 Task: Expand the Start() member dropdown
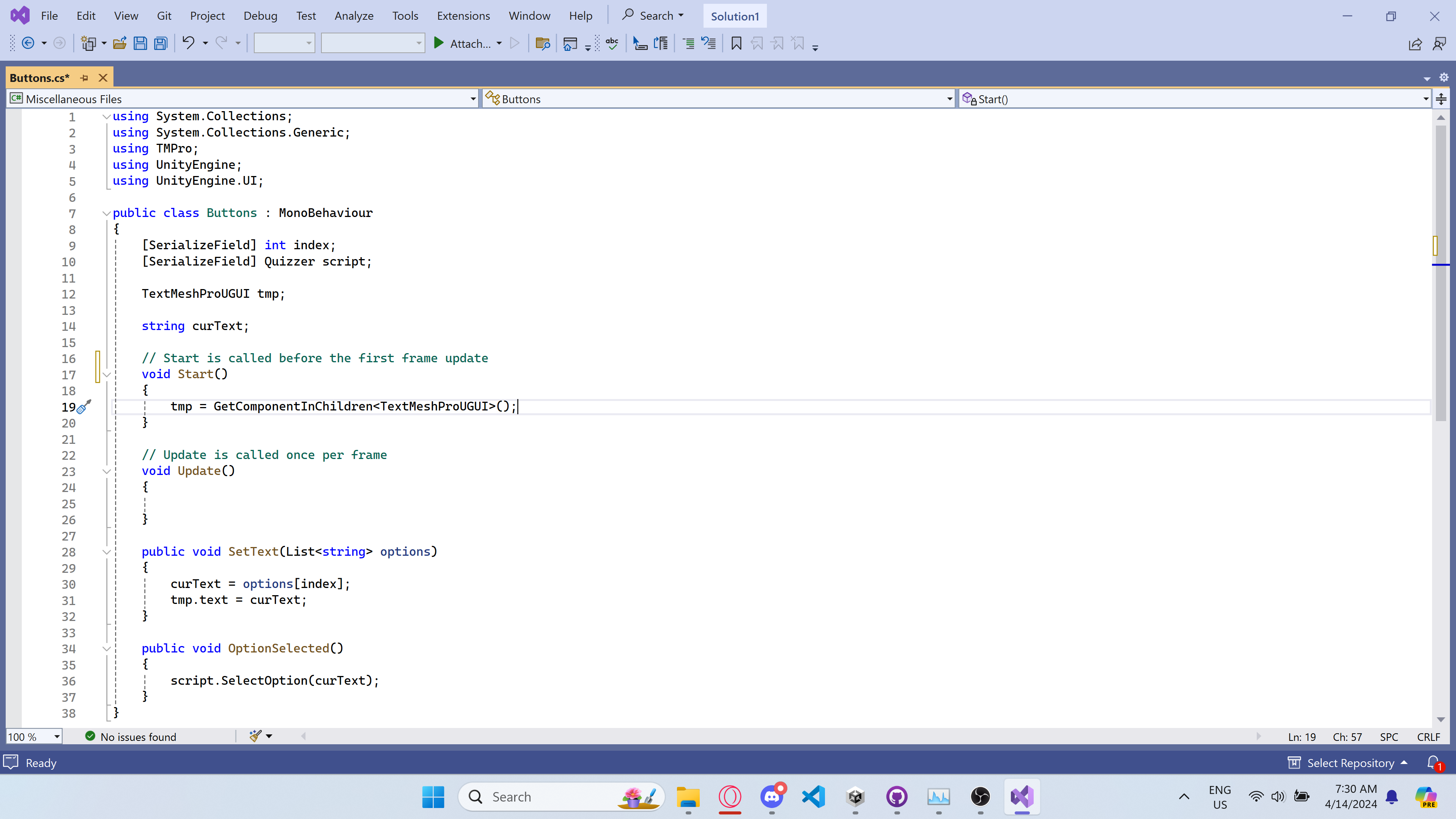coord(1426,99)
